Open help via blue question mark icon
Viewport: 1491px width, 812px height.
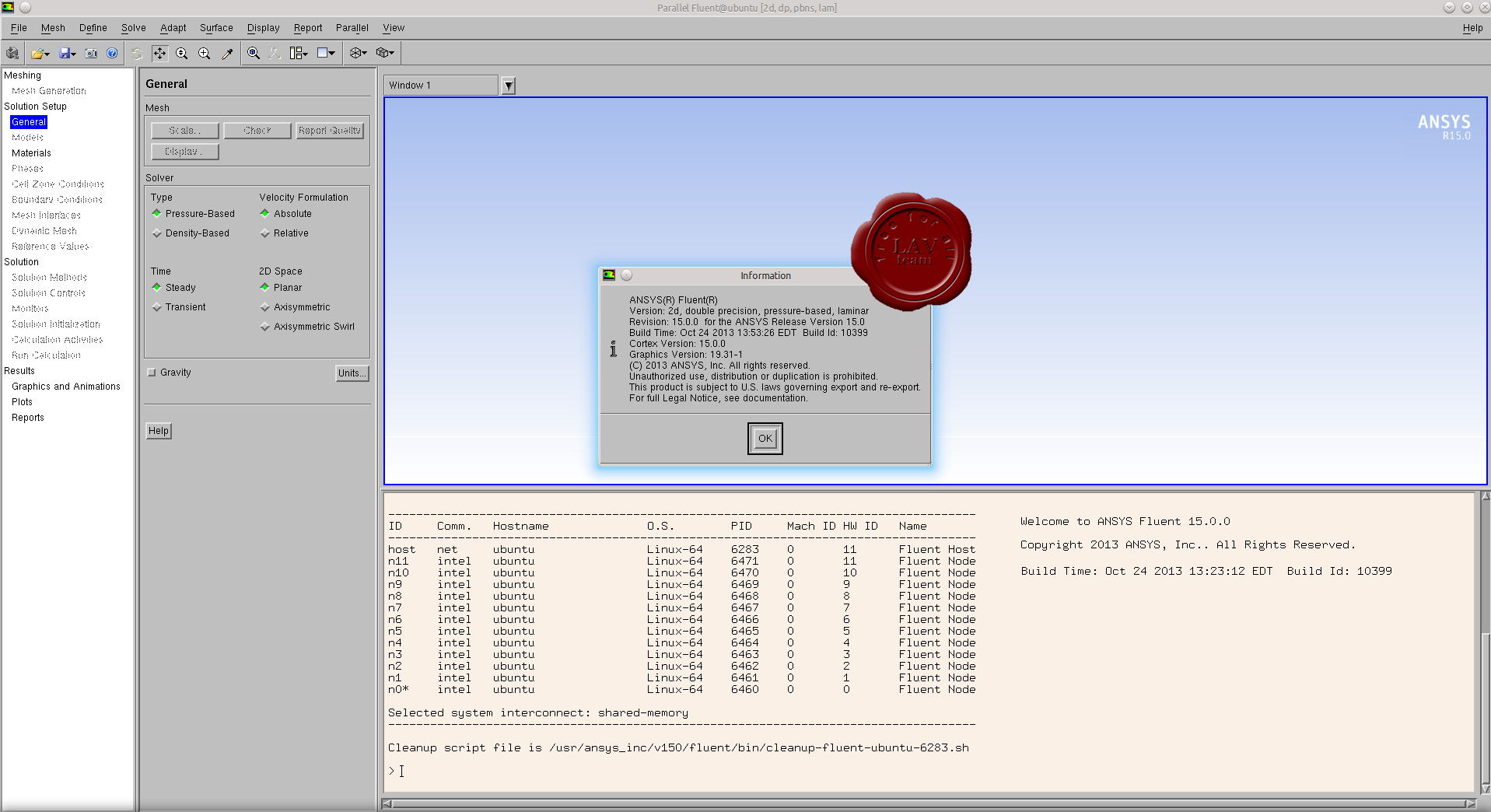coord(113,53)
